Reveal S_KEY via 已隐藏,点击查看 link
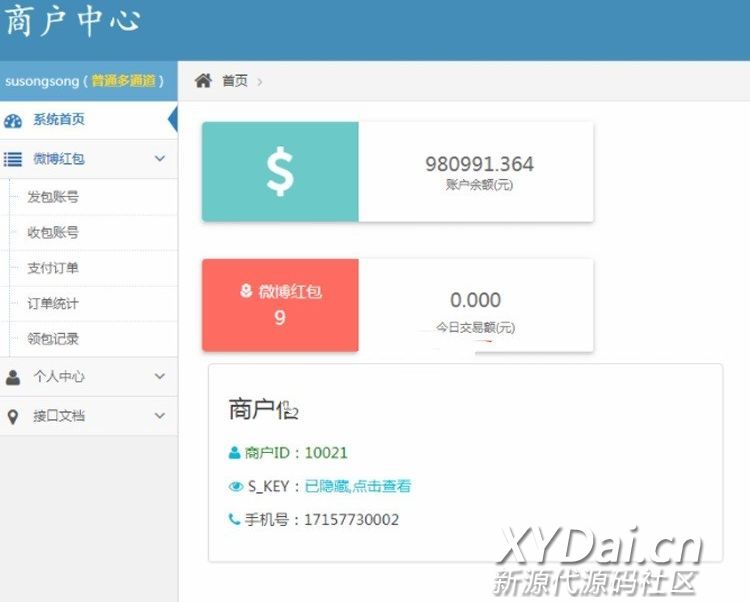 click(x=358, y=486)
